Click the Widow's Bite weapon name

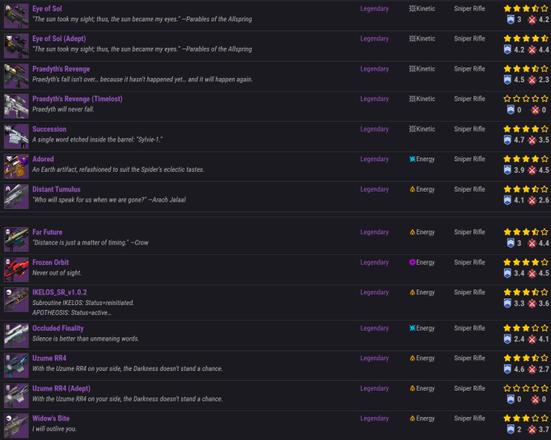click(x=51, y=419)
